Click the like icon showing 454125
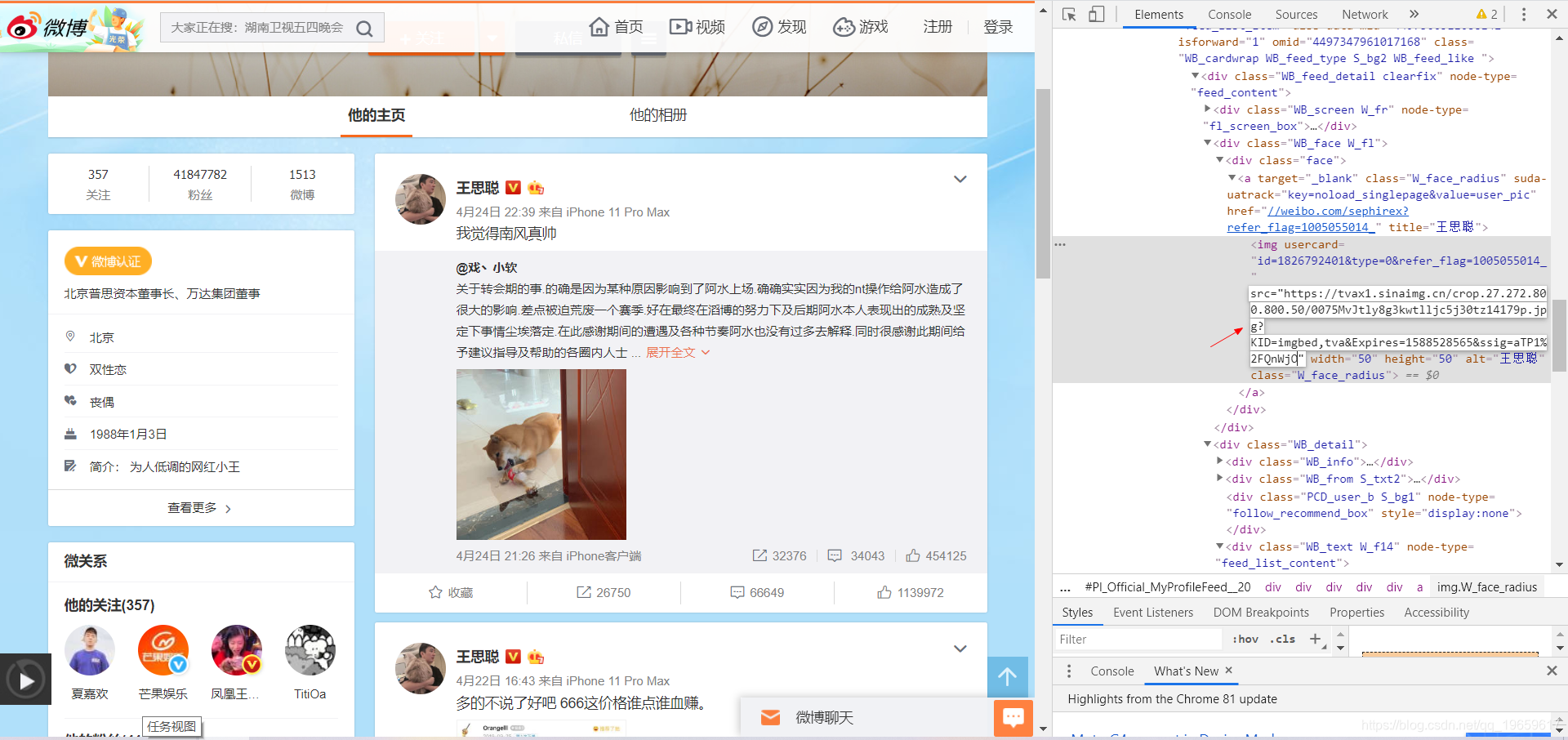 click(x=913, y=555)
